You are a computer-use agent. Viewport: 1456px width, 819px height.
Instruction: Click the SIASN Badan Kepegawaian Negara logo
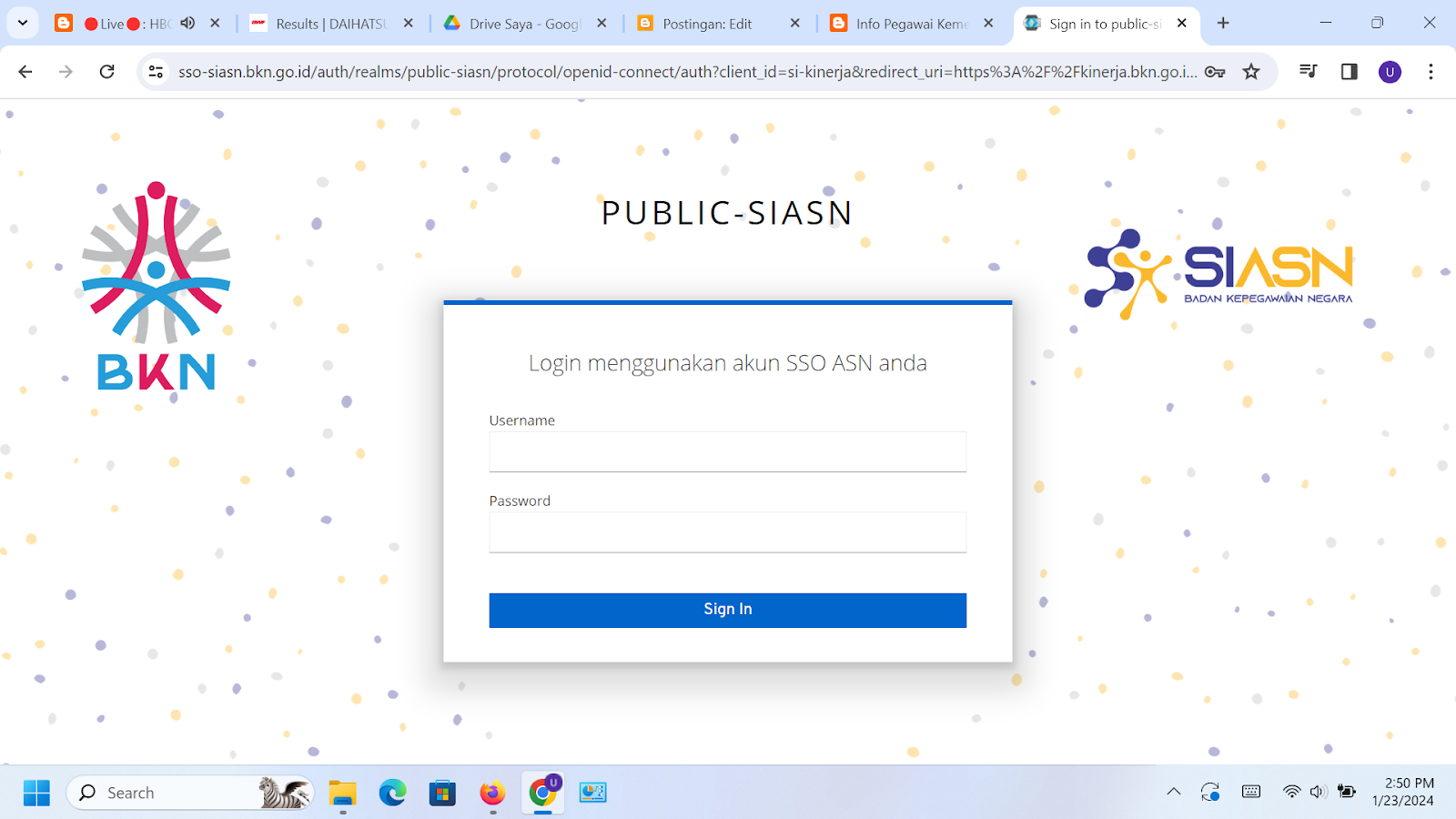tap(1218, 273)
